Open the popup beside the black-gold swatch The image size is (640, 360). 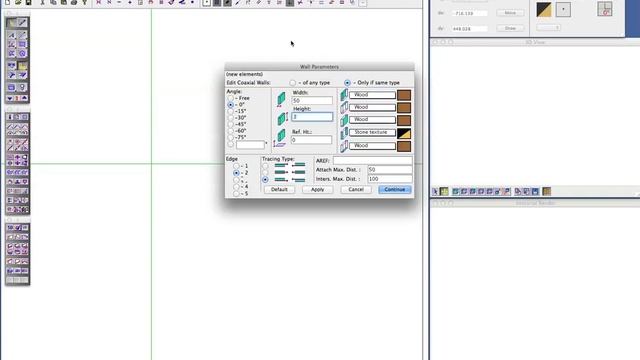(563, 9)
